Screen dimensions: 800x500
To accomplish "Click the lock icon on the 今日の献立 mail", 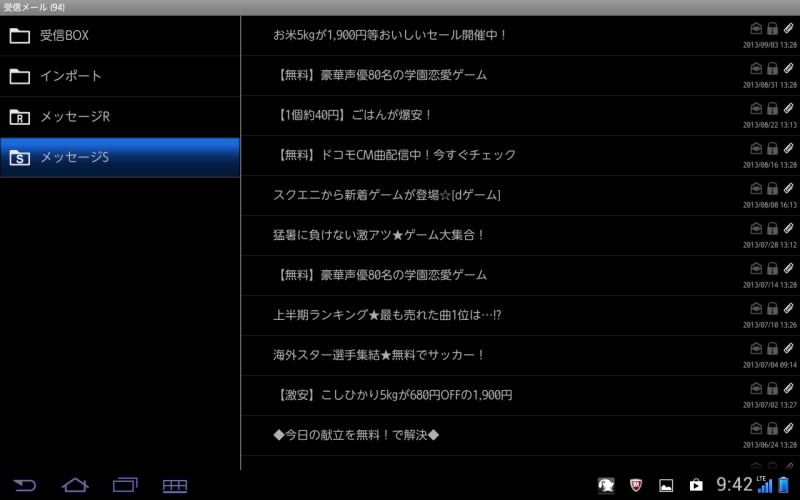I will pos(772,428).
